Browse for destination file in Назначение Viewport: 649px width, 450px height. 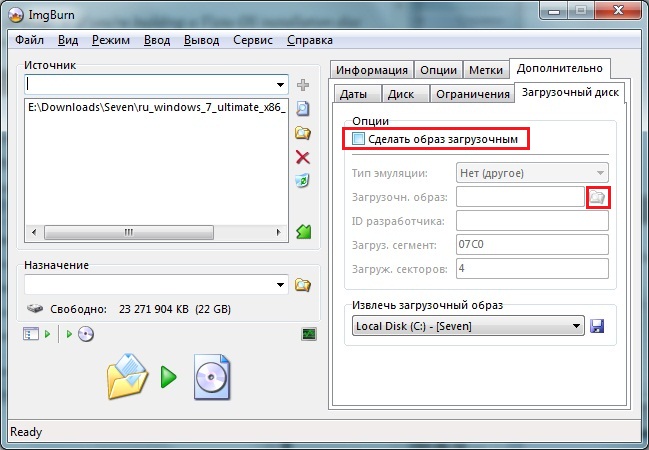(303, 285)
